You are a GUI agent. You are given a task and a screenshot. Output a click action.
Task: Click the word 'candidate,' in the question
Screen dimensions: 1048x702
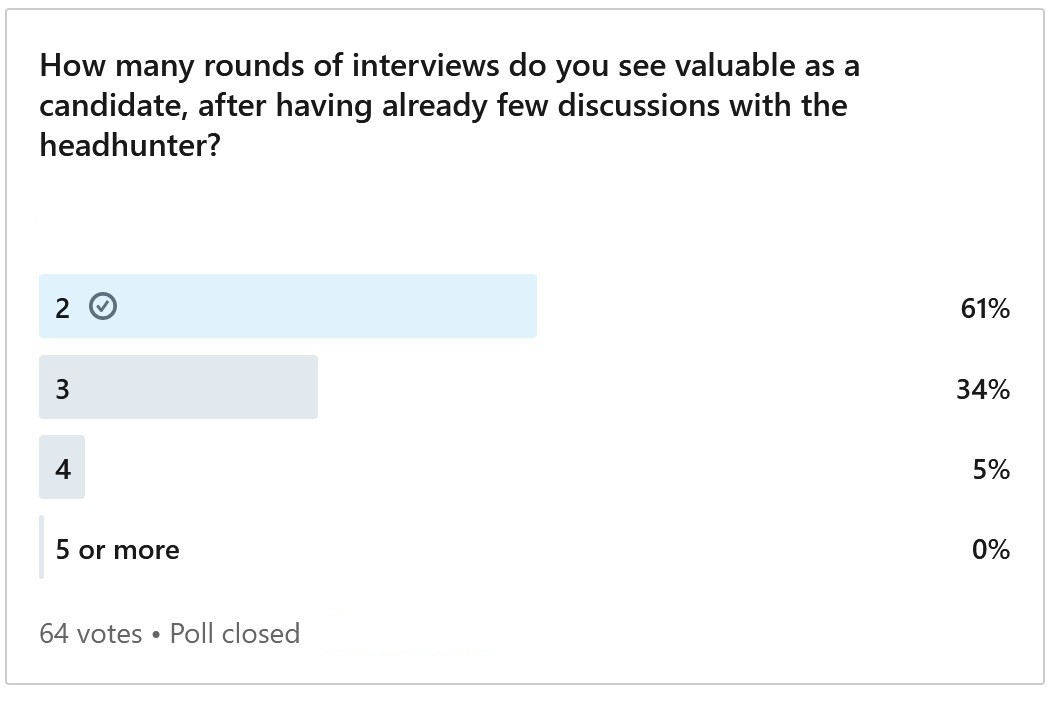pos(113,106)
